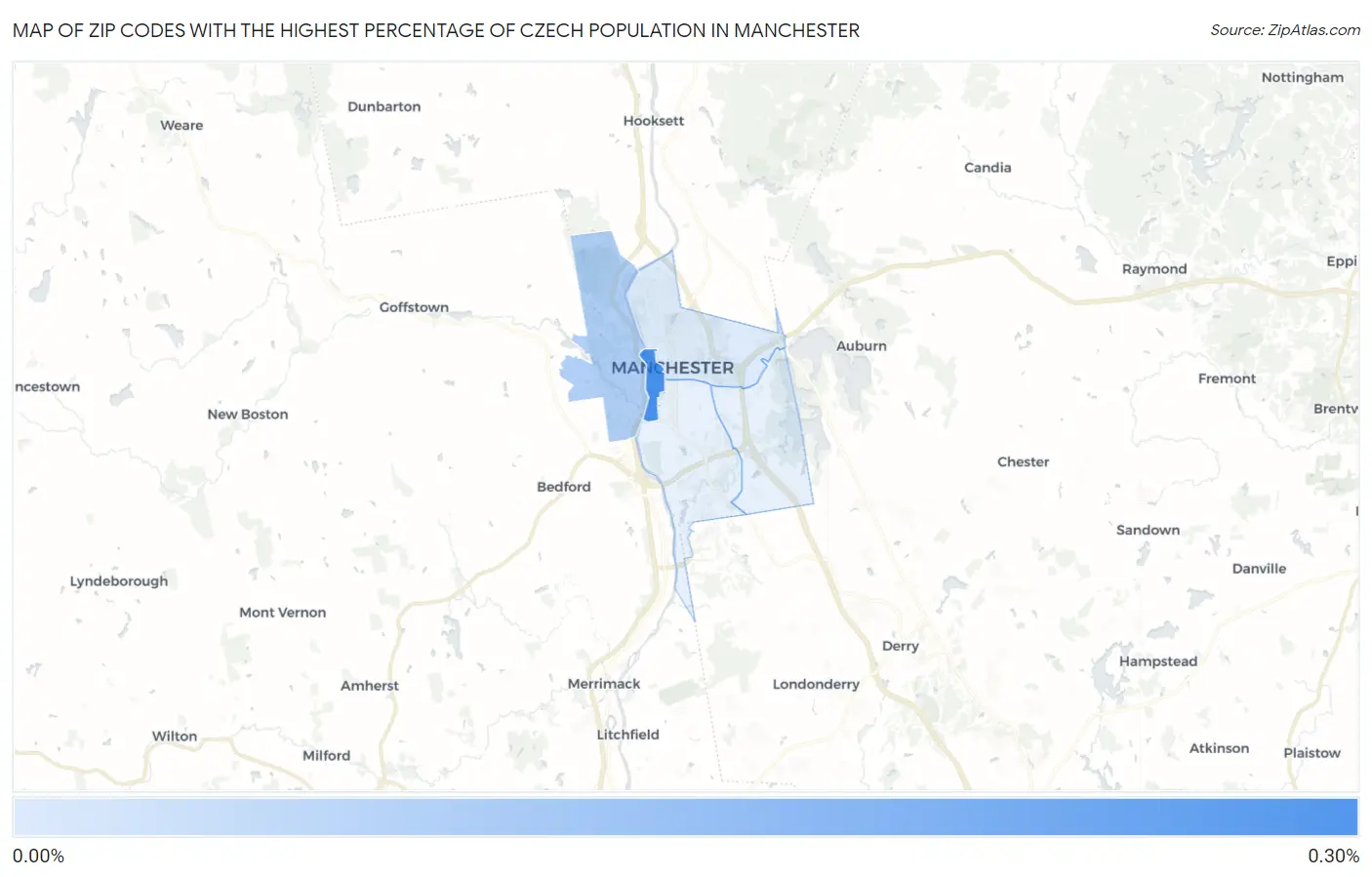Click the New Boston town label
Screen dimensions: 1372x877
click(x=248, y=415)
